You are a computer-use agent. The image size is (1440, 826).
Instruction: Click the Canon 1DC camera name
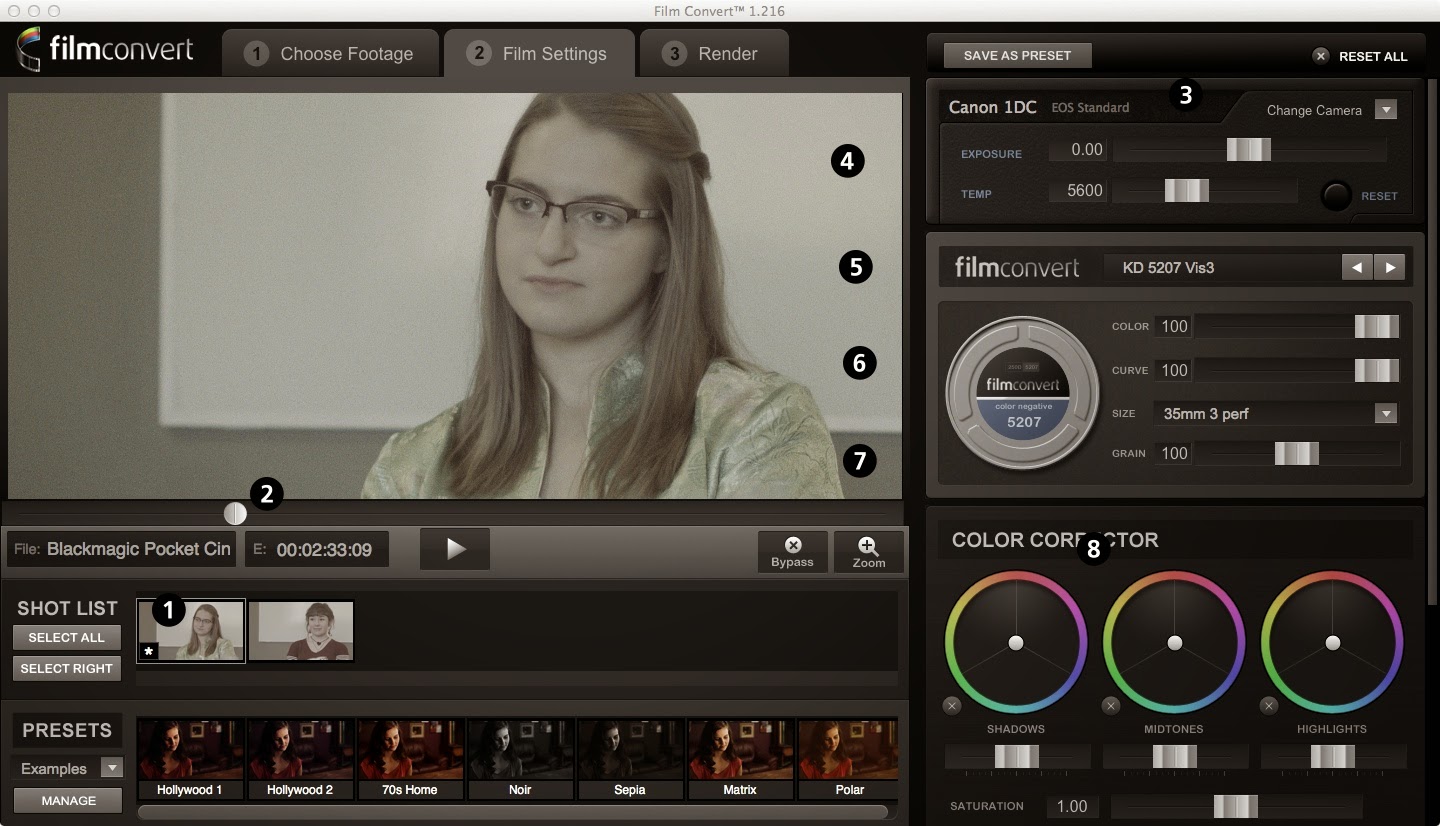[992, 108]
